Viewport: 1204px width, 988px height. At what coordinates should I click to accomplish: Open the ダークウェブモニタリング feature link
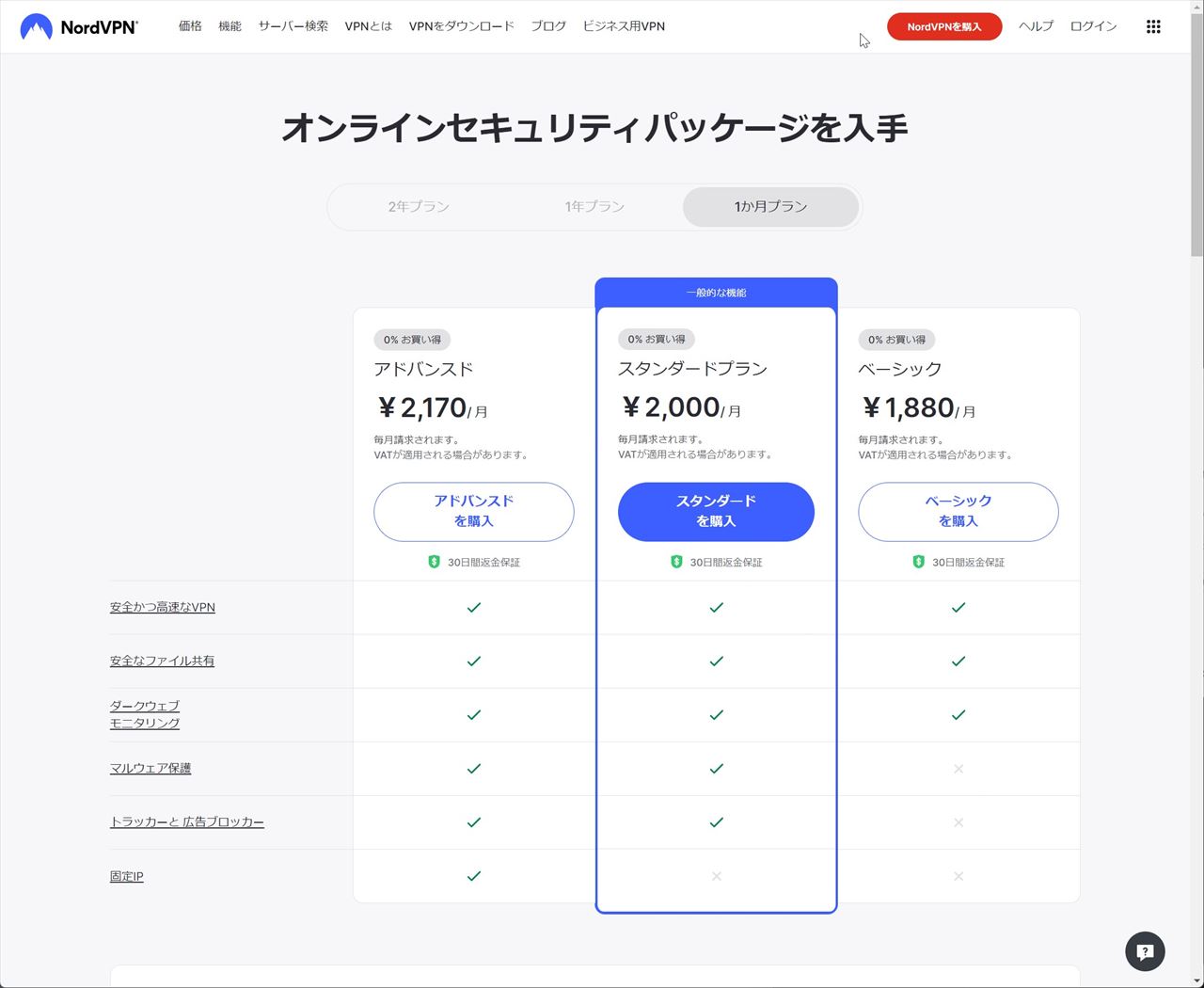(145, 714)
